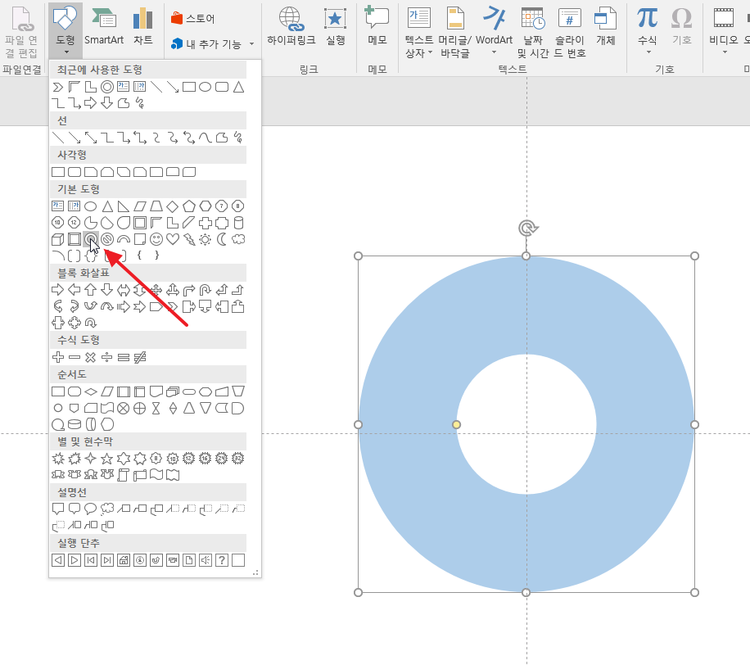Insert a 하이퍼링크 hyperlink
Screen dimensions: 750x665
(x=291, y=27)
